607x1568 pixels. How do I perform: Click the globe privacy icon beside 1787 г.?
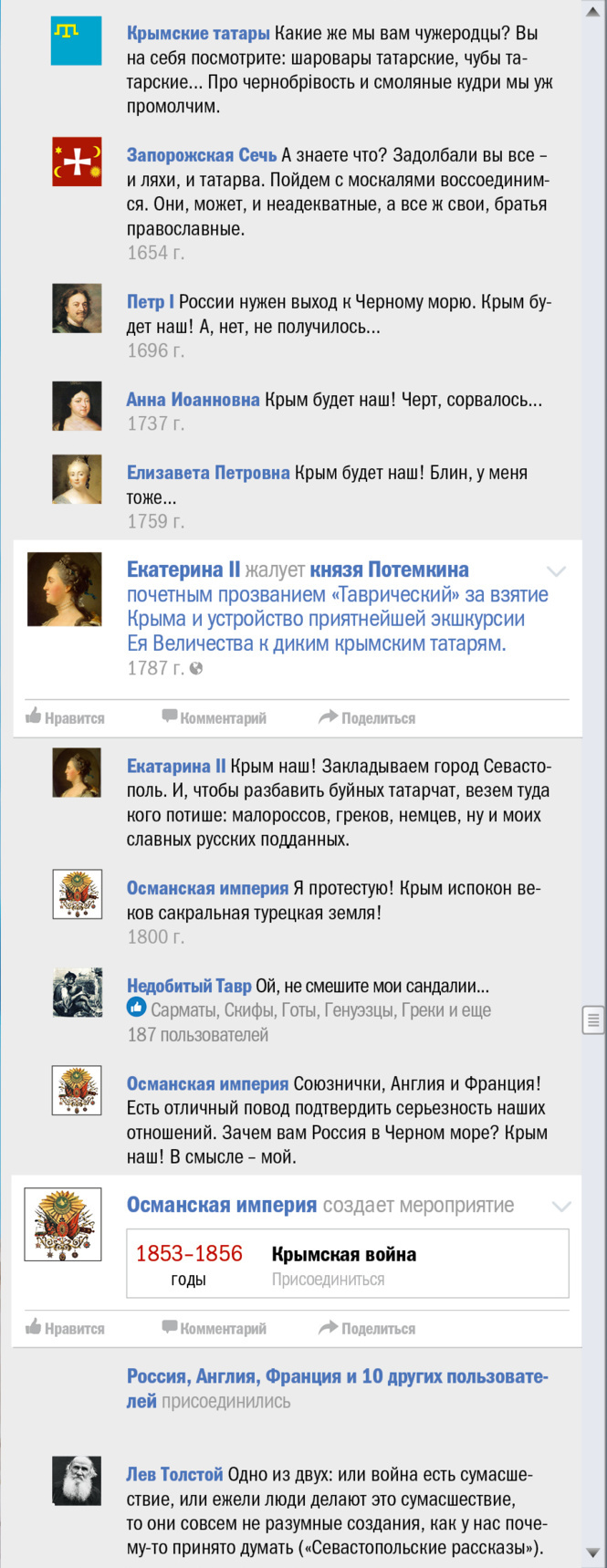click(x=195, y=668)
